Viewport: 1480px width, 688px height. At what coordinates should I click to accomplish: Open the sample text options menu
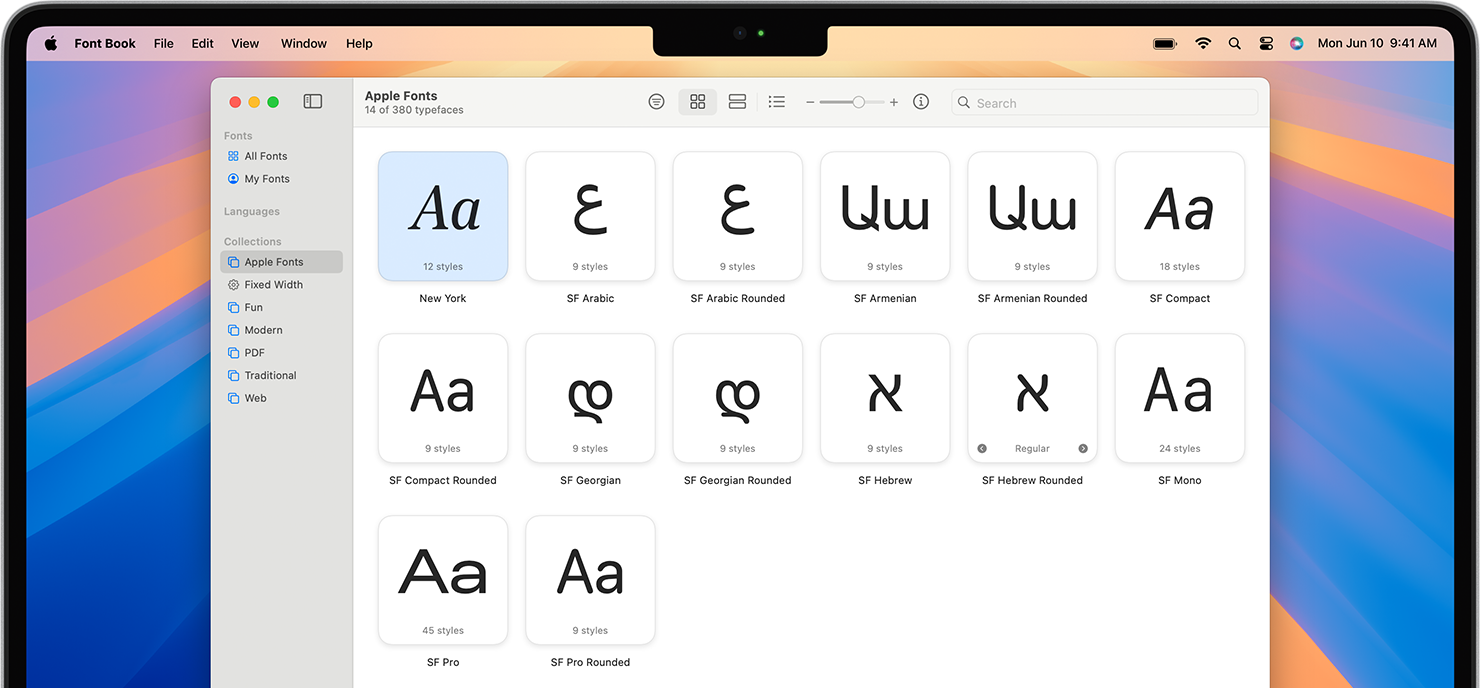click(656, 101)
